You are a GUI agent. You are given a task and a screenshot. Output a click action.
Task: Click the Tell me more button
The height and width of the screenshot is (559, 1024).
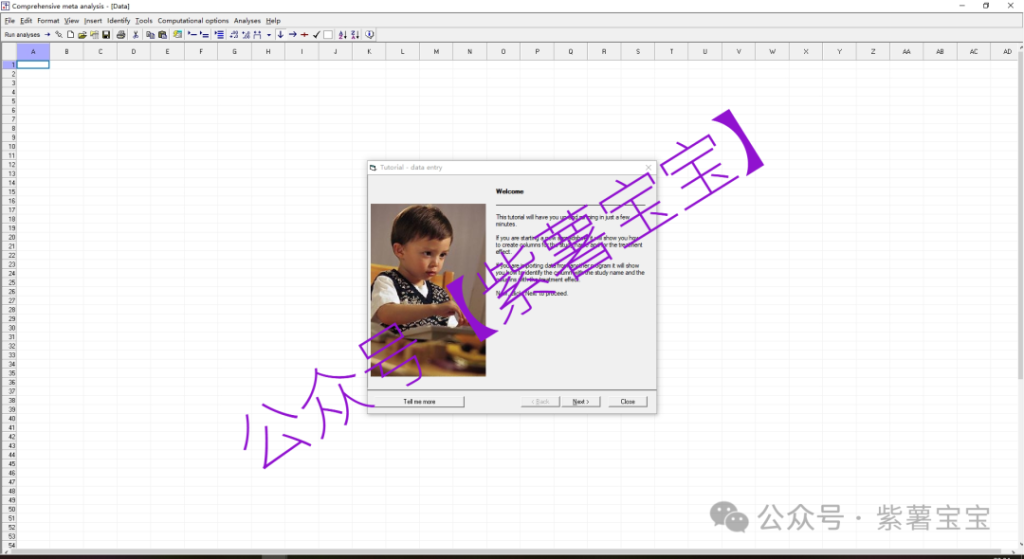419,401
